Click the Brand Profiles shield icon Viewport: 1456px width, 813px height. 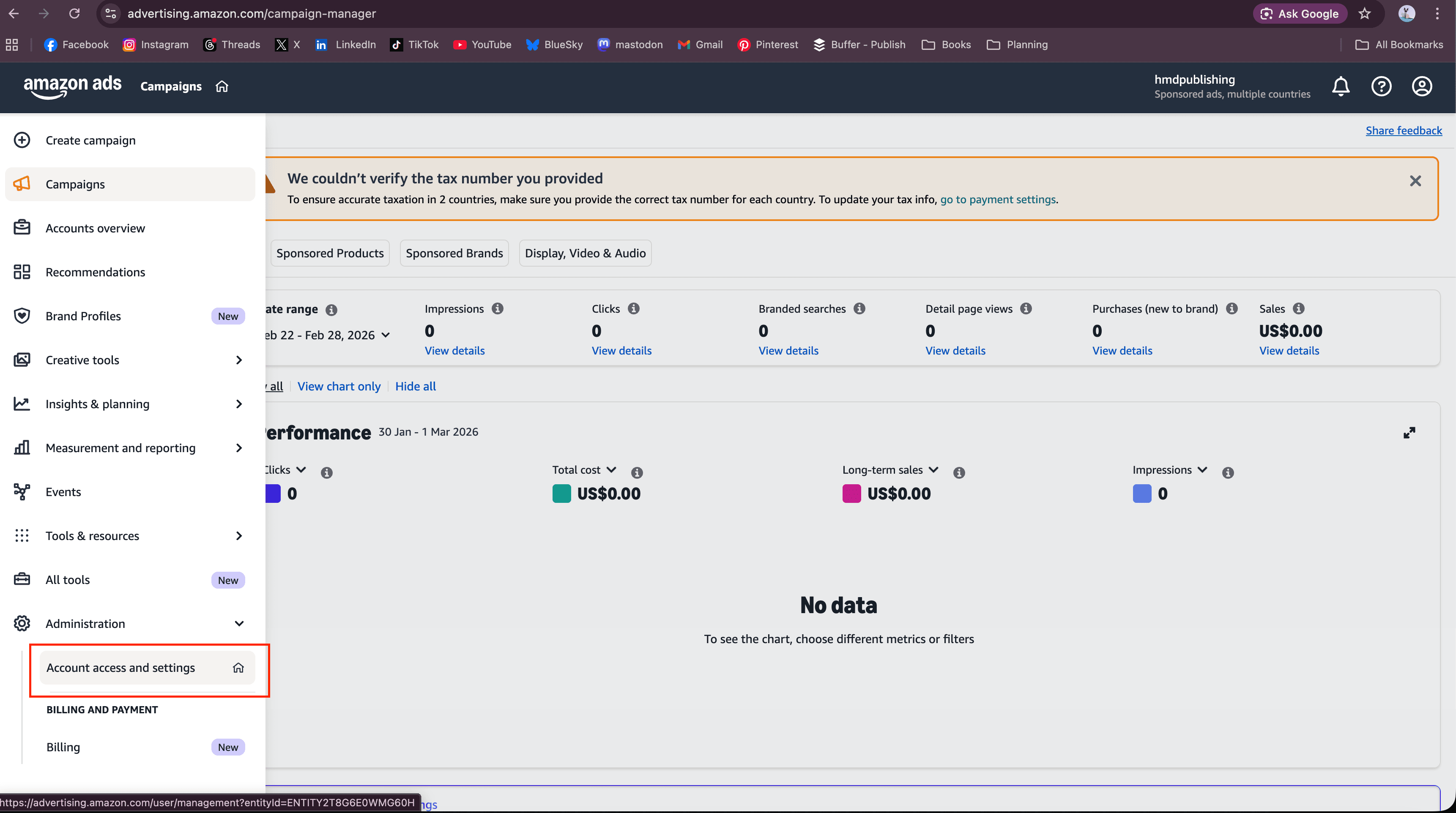[22, 316]
